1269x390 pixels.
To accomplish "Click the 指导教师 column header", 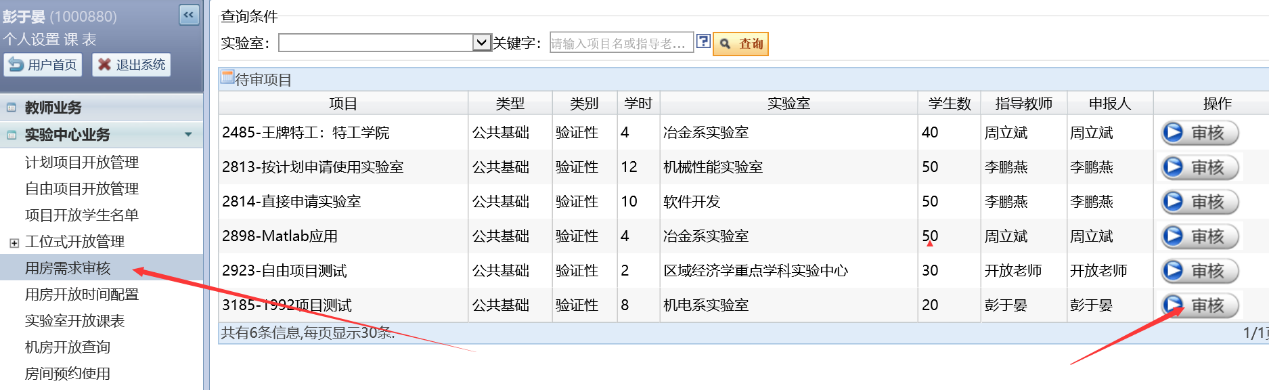I will [x=1024, y=104].
